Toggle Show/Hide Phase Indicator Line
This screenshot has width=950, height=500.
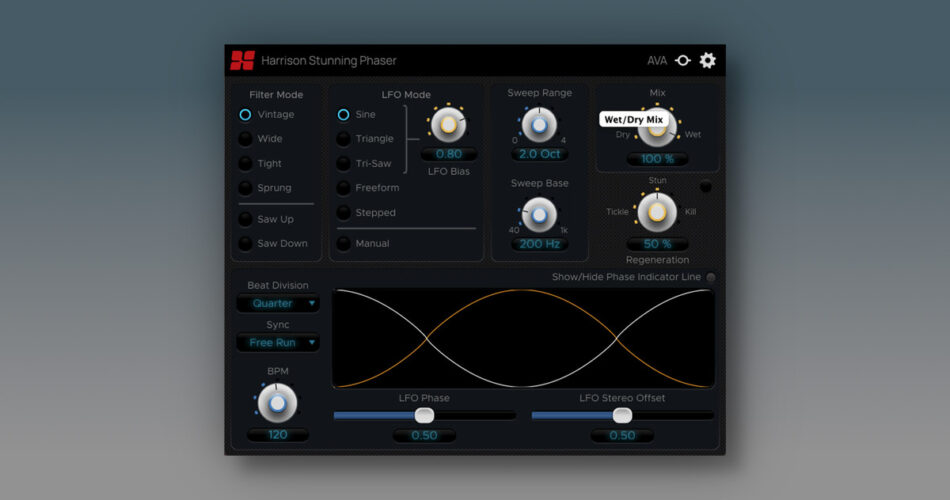coord(711,277)
